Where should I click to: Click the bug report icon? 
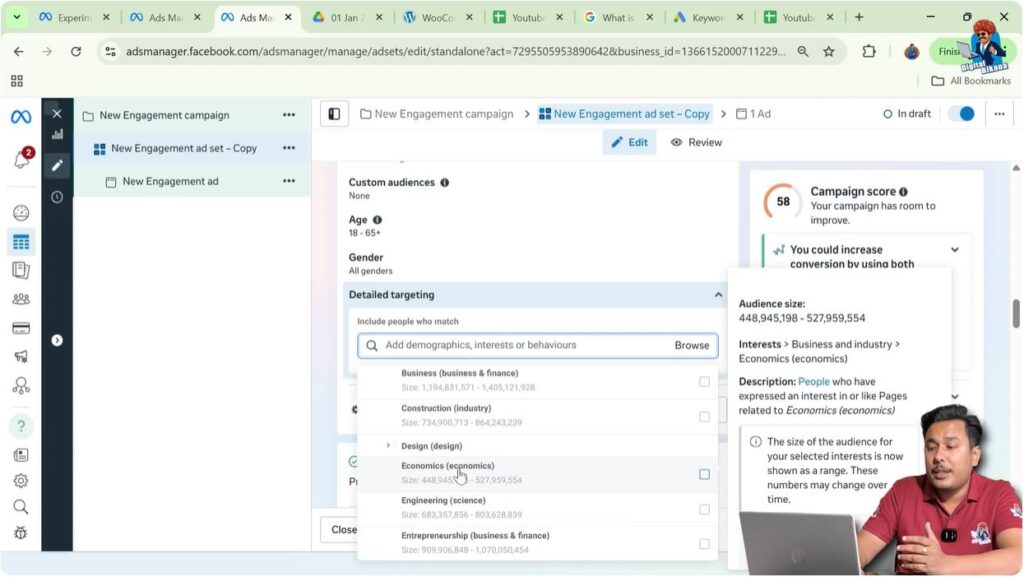point(21,533)
